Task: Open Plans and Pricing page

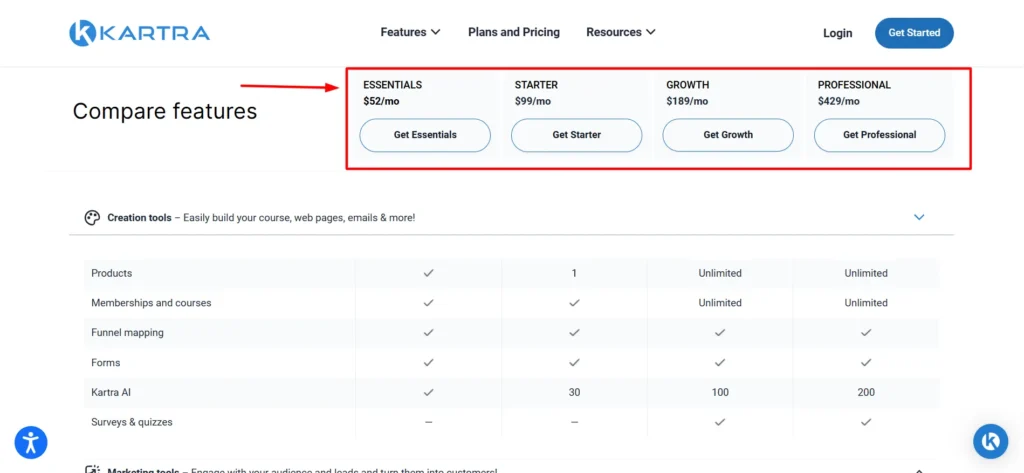Action: 514,32
